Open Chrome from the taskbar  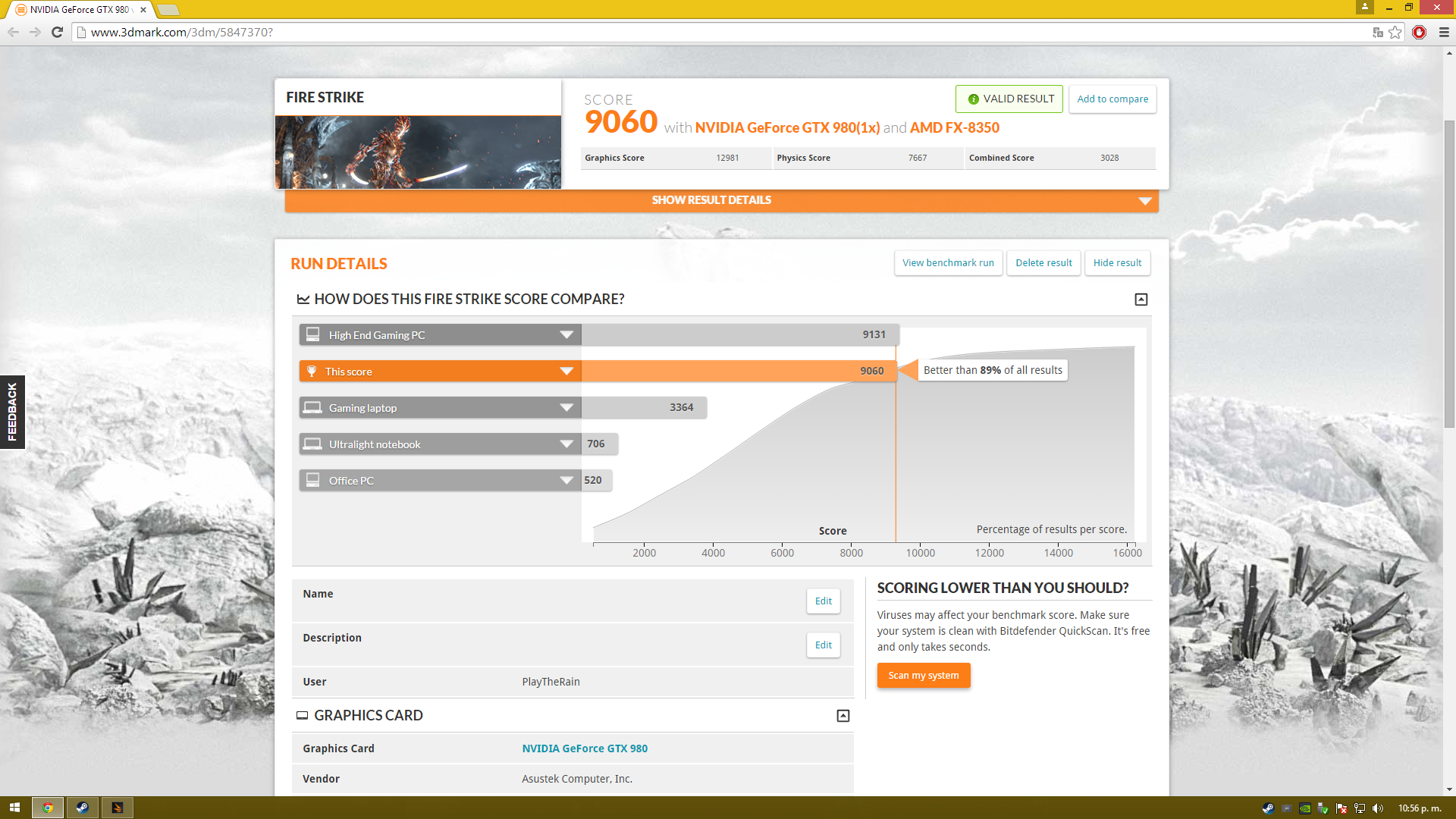(47, 808)
